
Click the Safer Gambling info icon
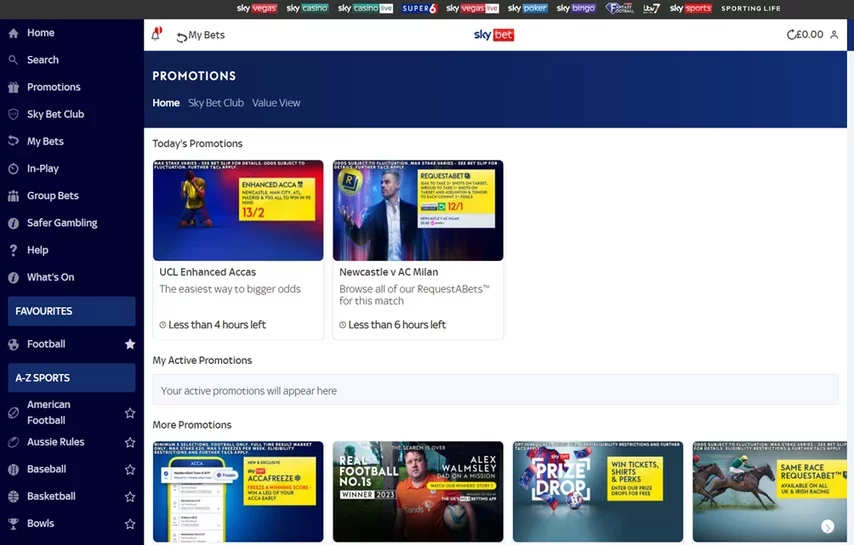coord(14,223)
